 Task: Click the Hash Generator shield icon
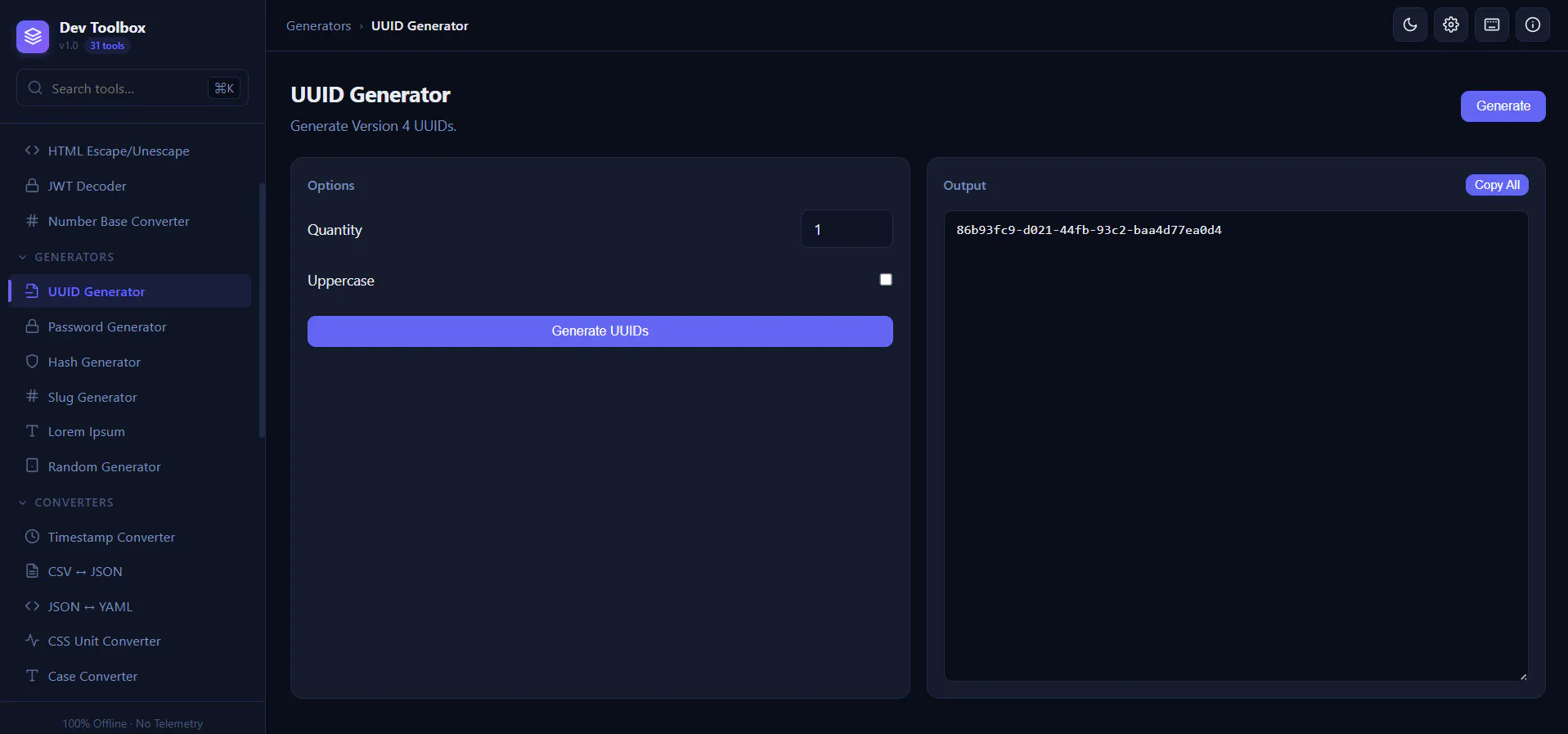tap(32, 362)
